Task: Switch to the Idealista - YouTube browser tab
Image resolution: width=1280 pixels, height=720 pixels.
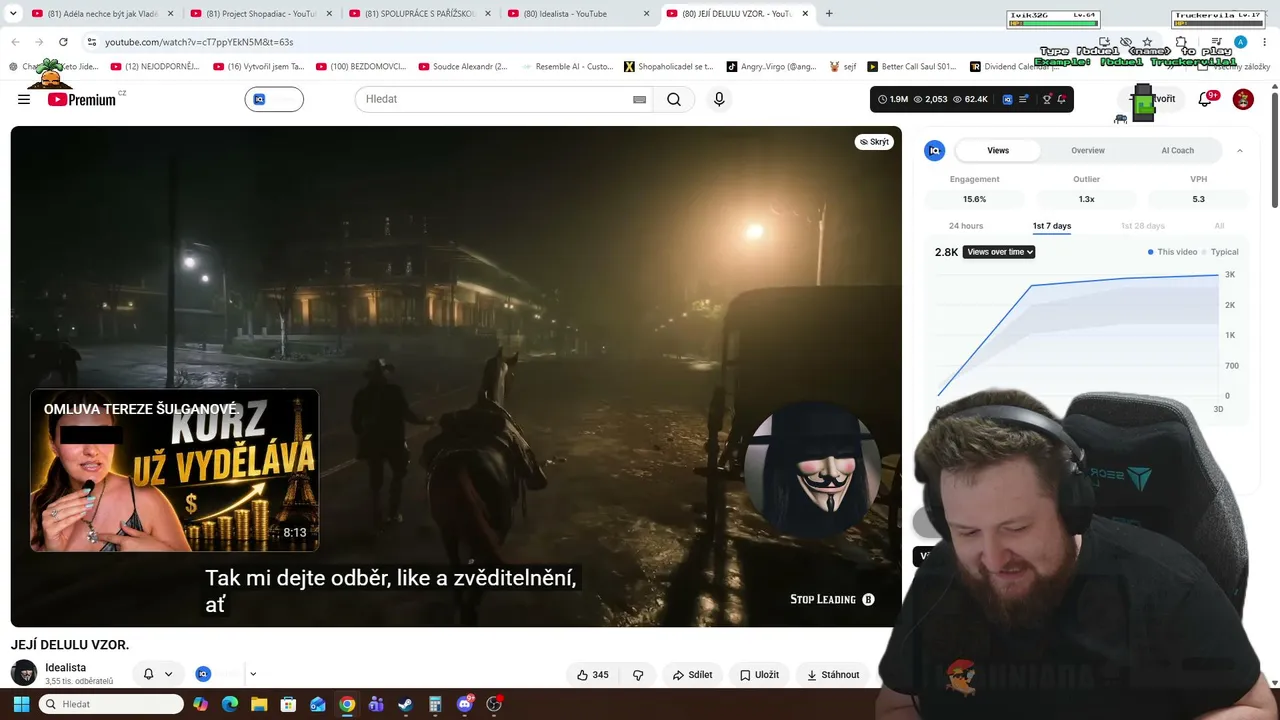Action: pos(578,14)
